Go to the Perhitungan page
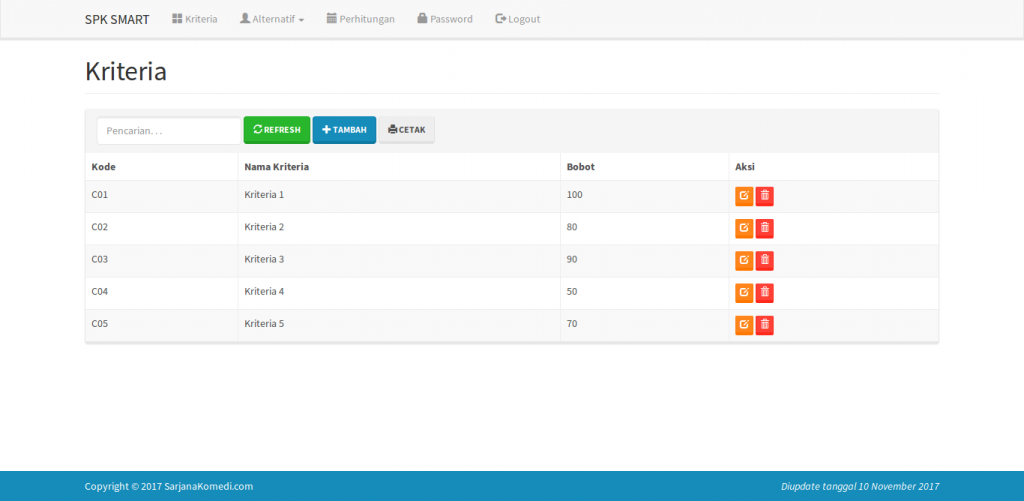1024x501 pixels. point(360,19)
